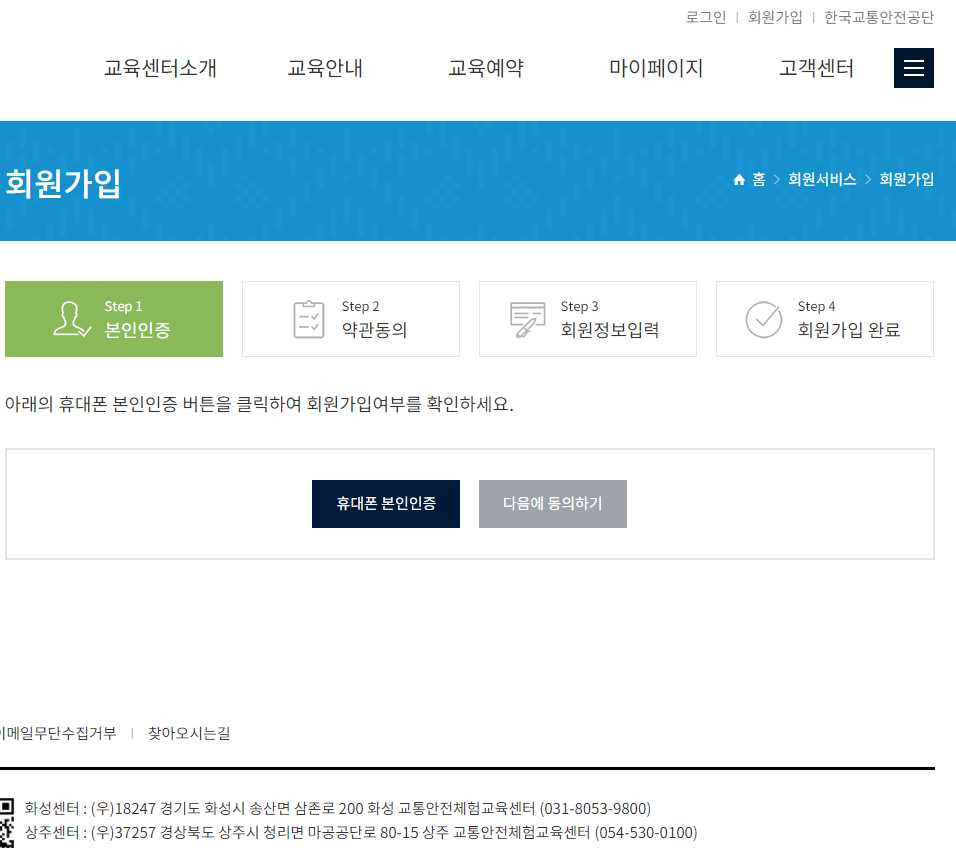Click the Step 3 form pen icon

click(x=527, y=319)
